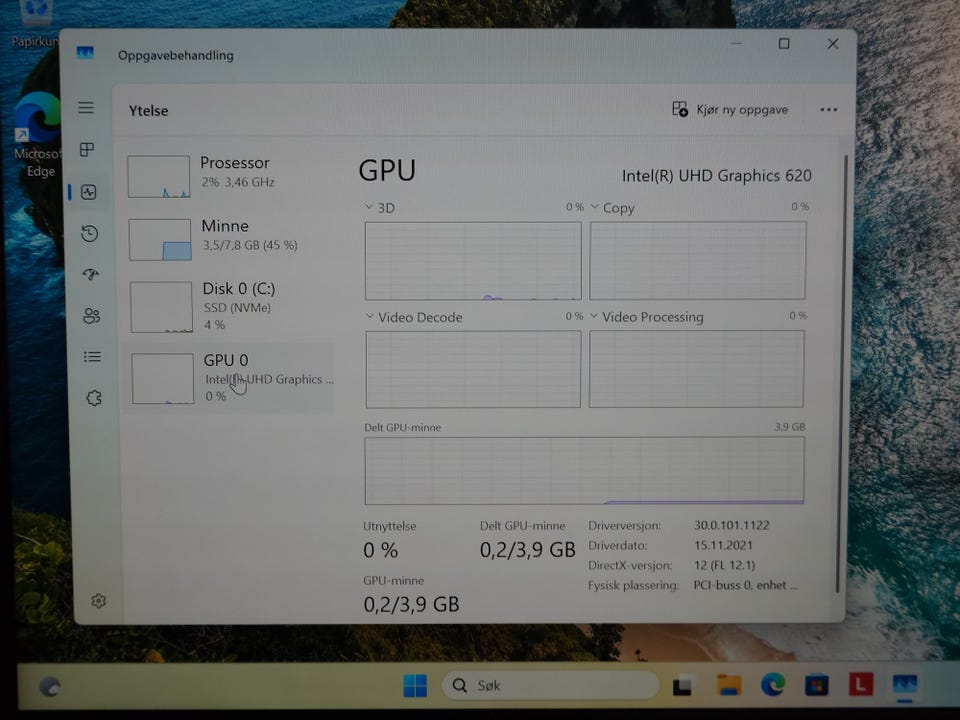
Task: Launch Microsoft Edge from the taskbar
Action: [x=773, y=684]
